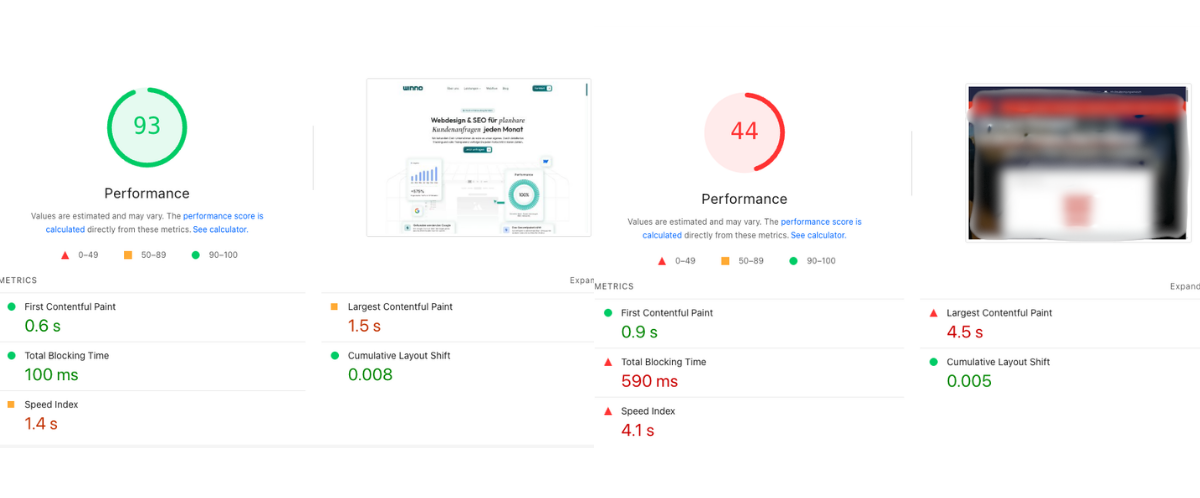
Task: Click 'Total Blocking Time' label above 590 ms
Action: (x=664, y=362)
